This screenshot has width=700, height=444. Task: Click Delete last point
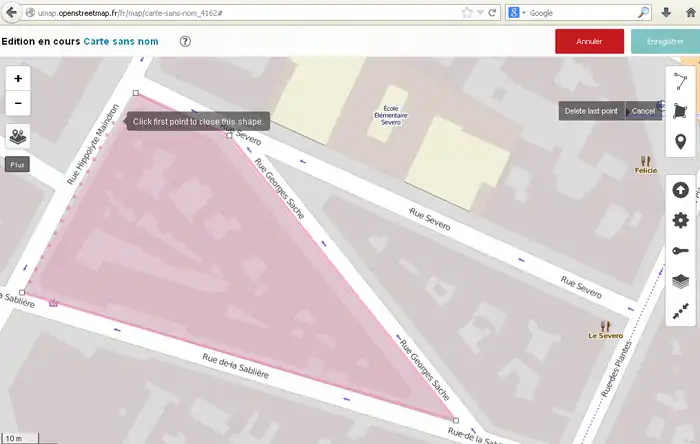[591, 111]
